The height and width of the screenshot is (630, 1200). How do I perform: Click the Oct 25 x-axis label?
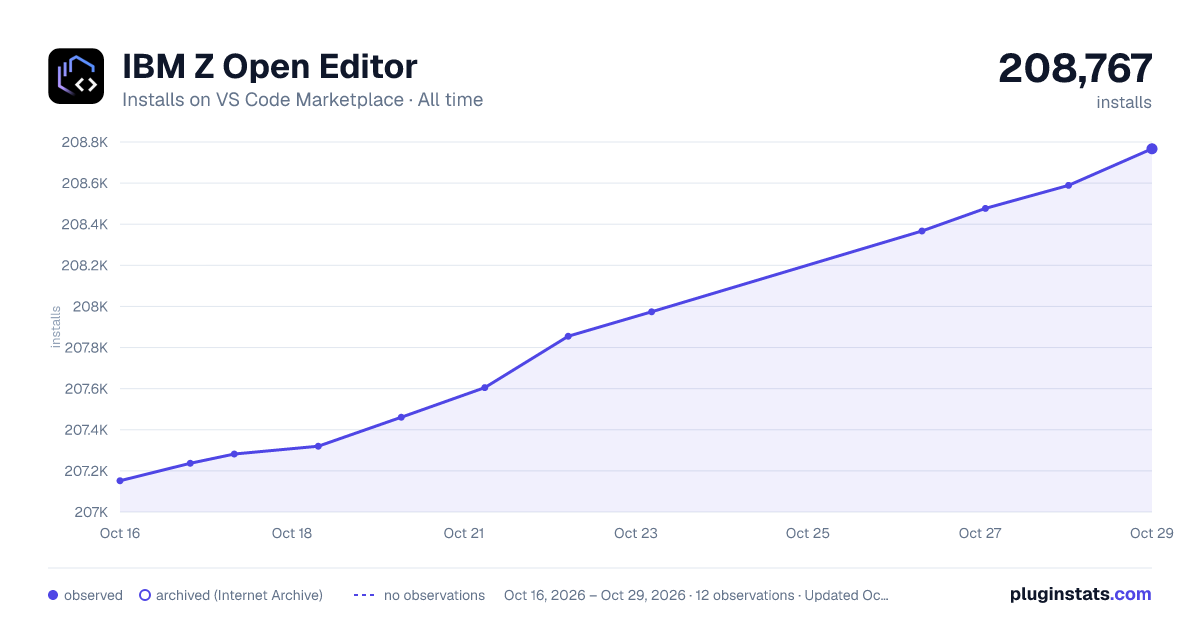click(808, 533)
